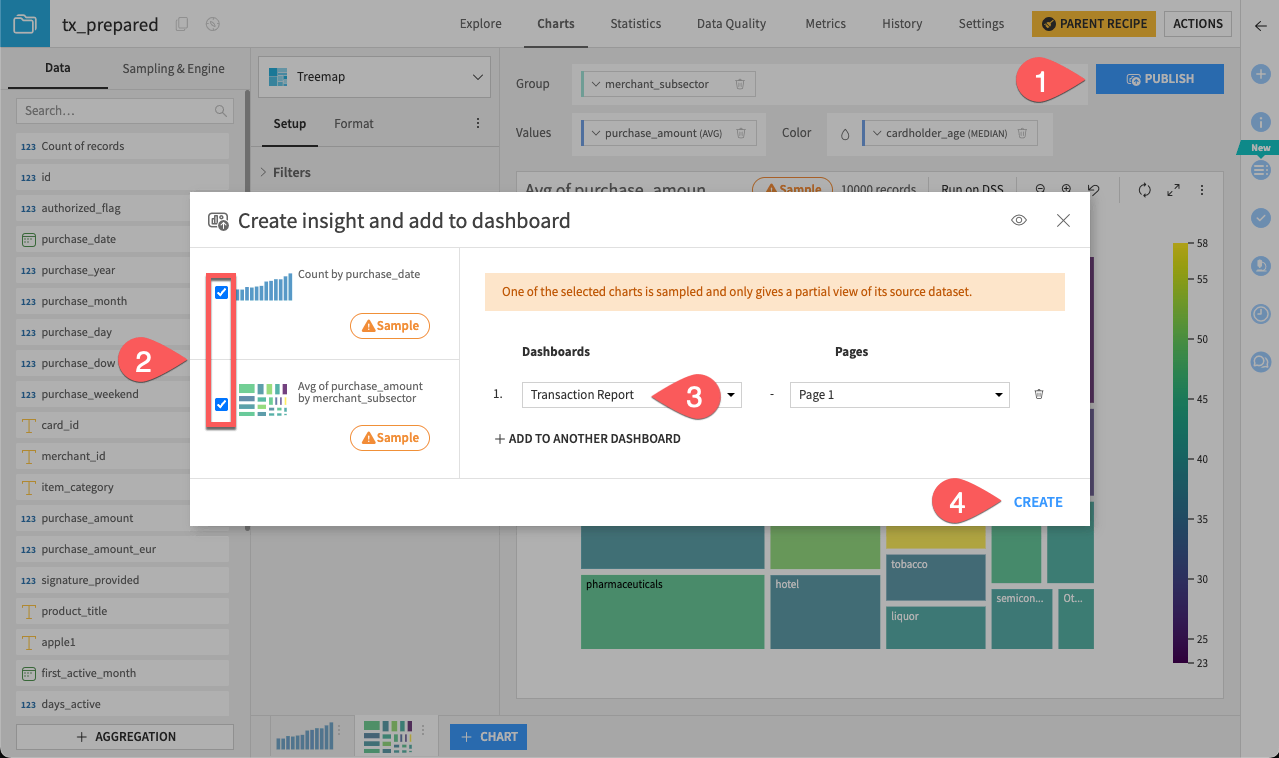Open purchase_amount (AVG) options arrow
This screenshot has width=1279, height=758.
pyautogui.click(x=595, y=133)
